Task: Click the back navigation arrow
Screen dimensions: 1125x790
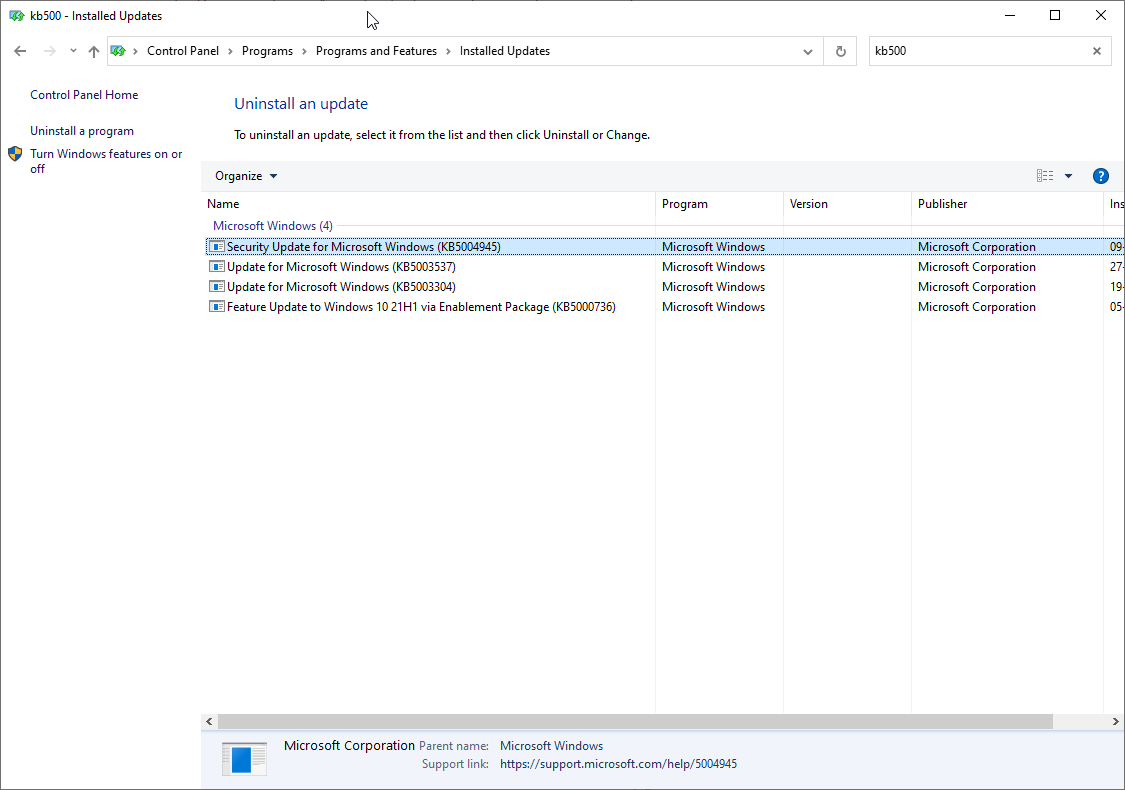Action: (x=20, y=50)
